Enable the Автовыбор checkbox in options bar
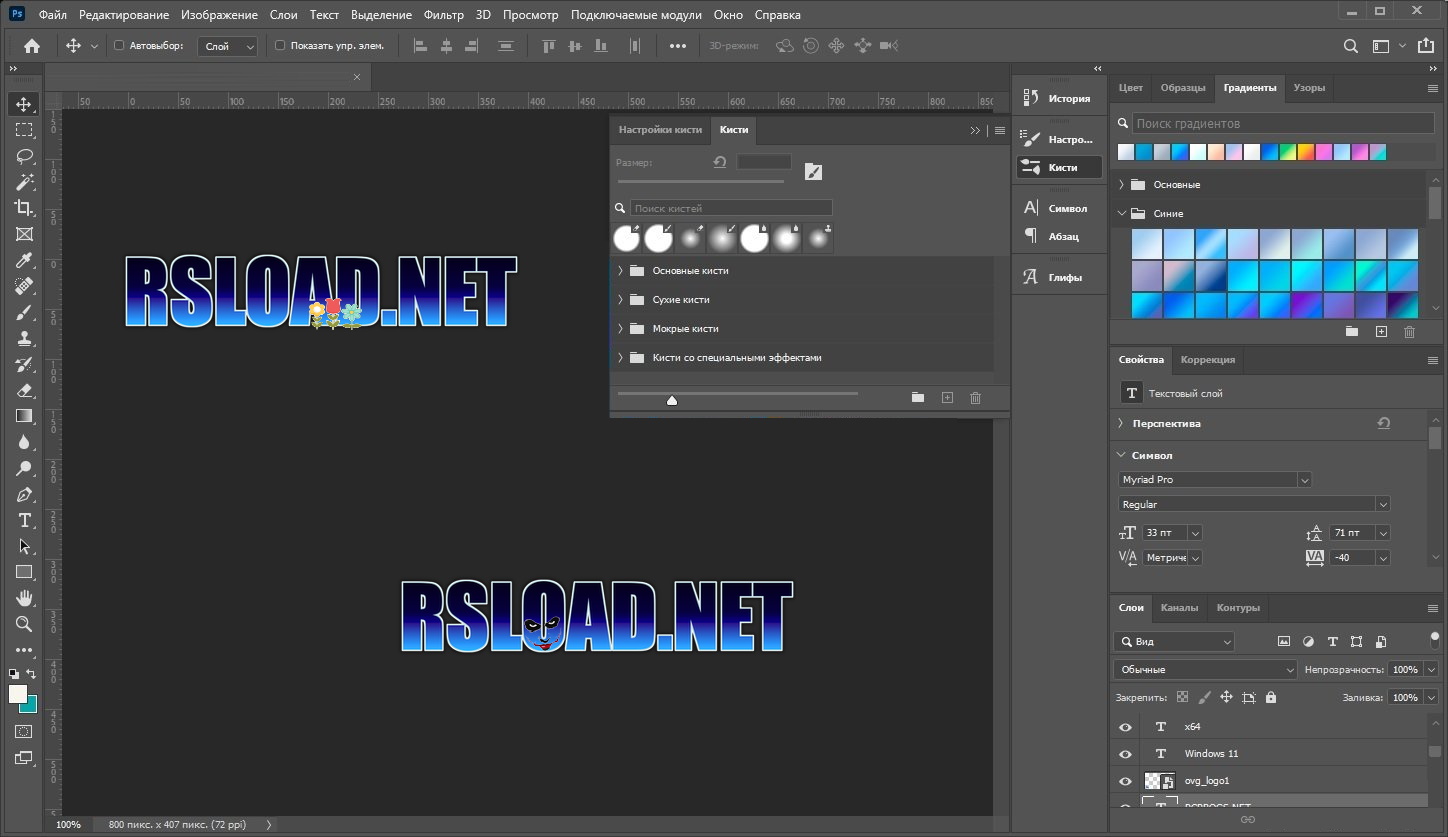 [117, 45]
